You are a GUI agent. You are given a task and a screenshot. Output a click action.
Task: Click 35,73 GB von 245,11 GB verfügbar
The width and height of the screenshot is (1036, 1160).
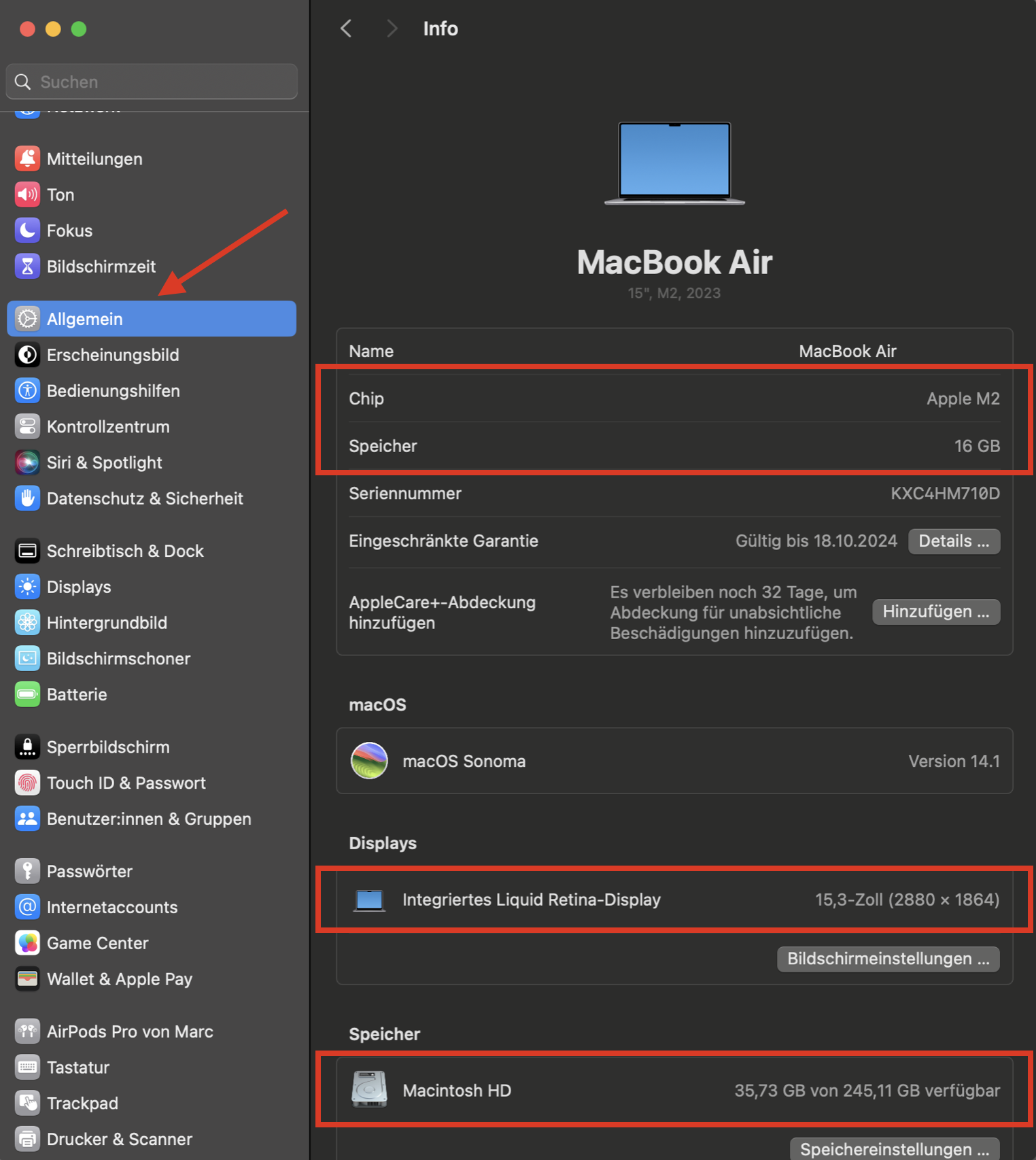click(x=867, y=1090)
